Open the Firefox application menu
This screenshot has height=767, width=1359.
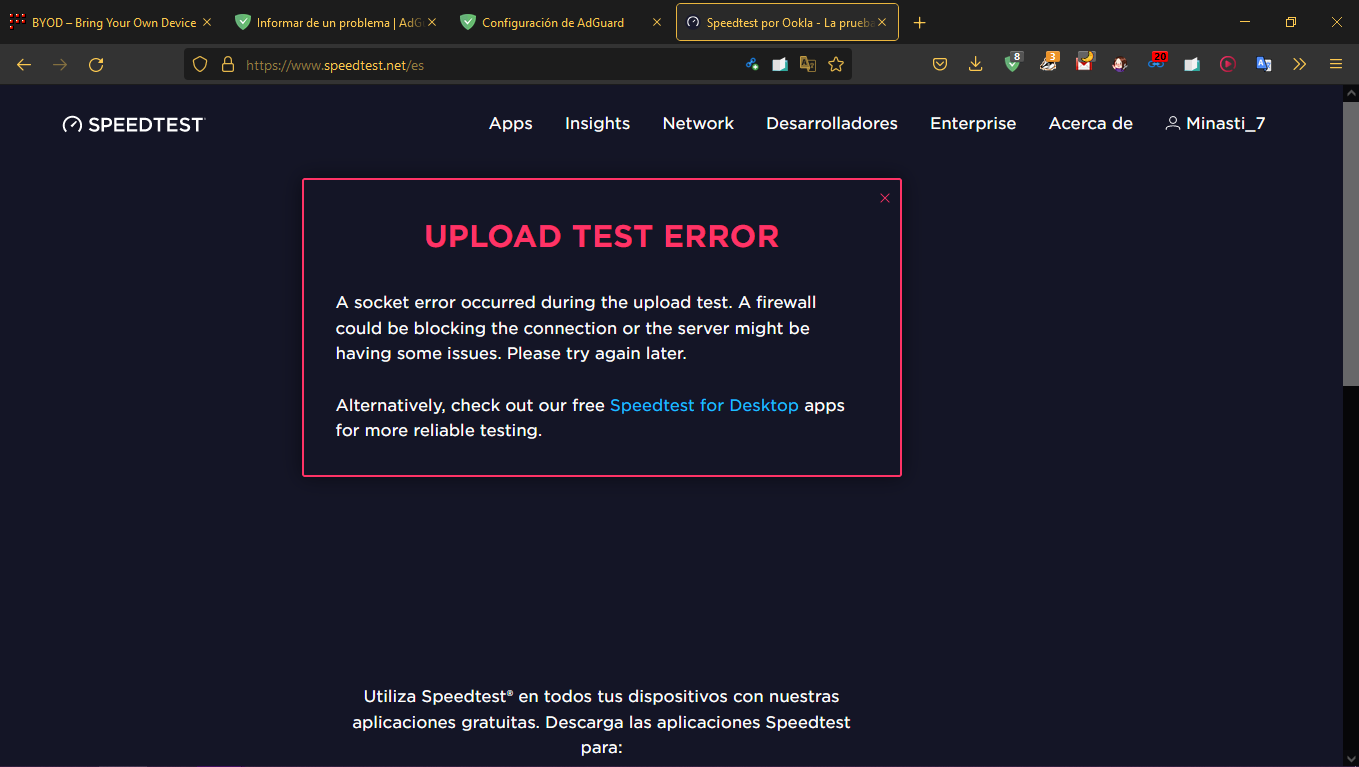pos(1336,64)
